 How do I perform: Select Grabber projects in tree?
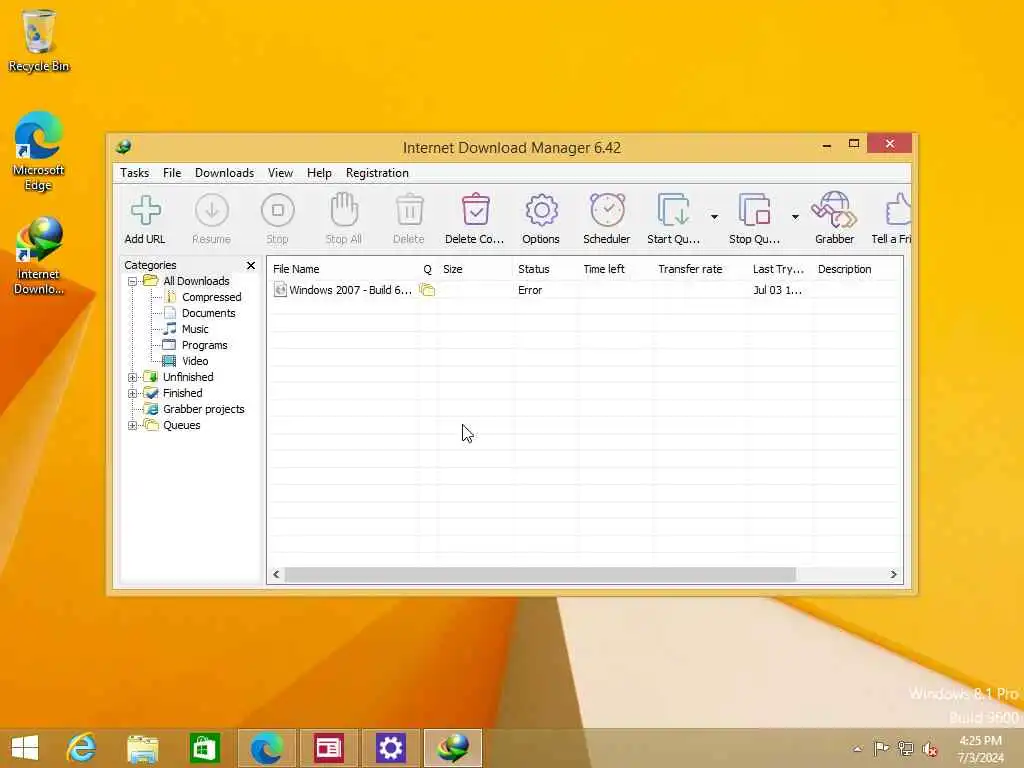204,409
